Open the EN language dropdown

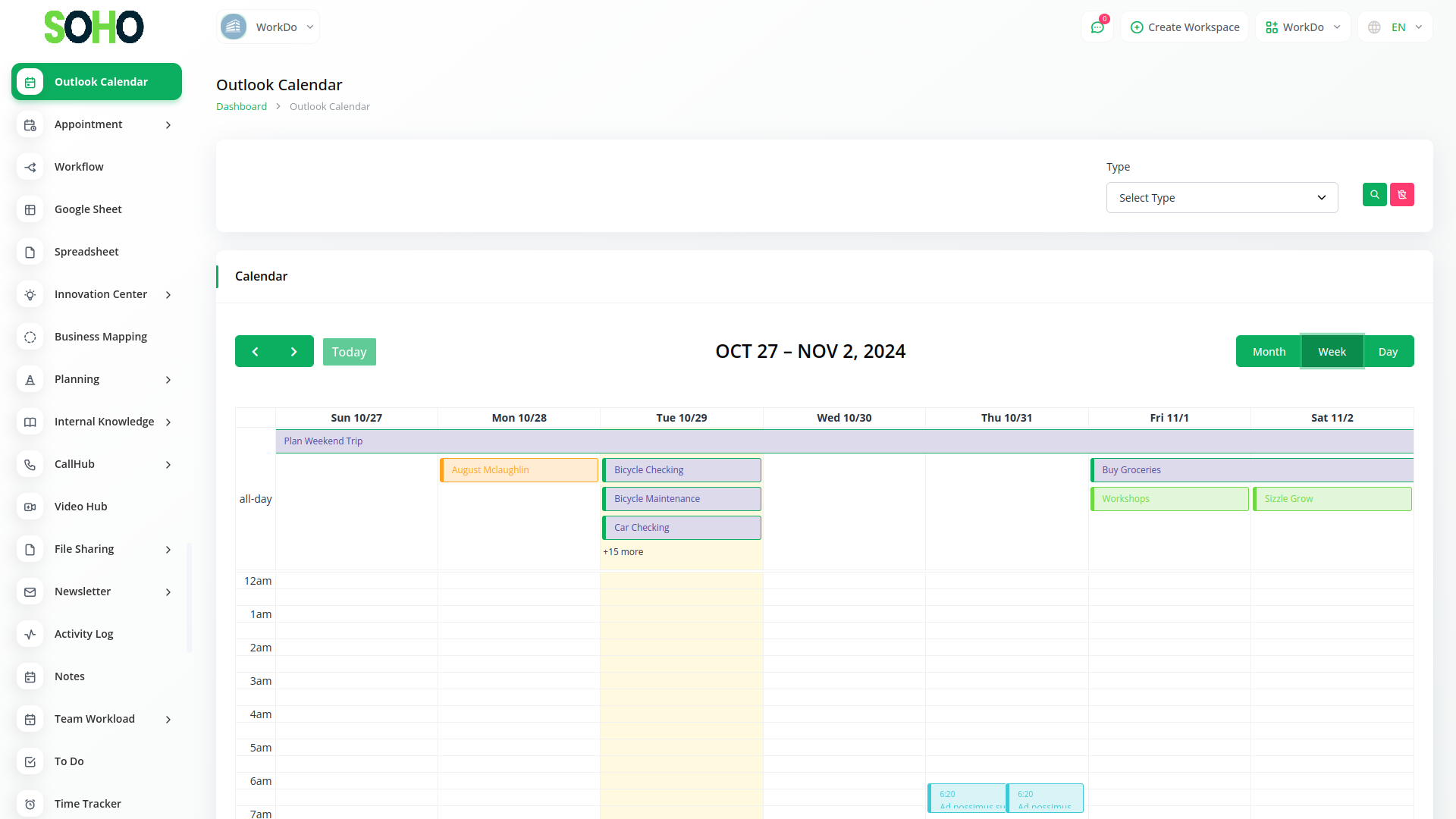(x=1396, y=27)
